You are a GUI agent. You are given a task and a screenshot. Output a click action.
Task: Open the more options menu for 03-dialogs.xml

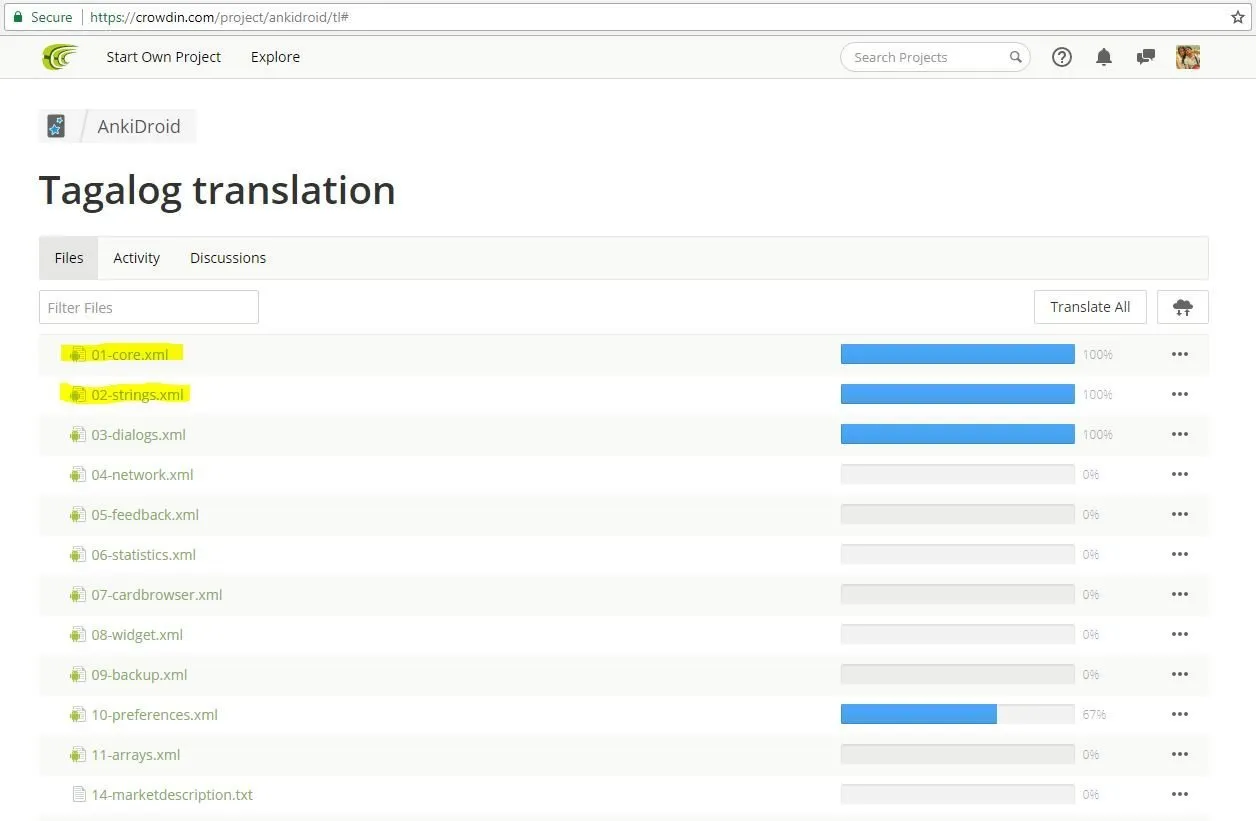(1180, 434)
